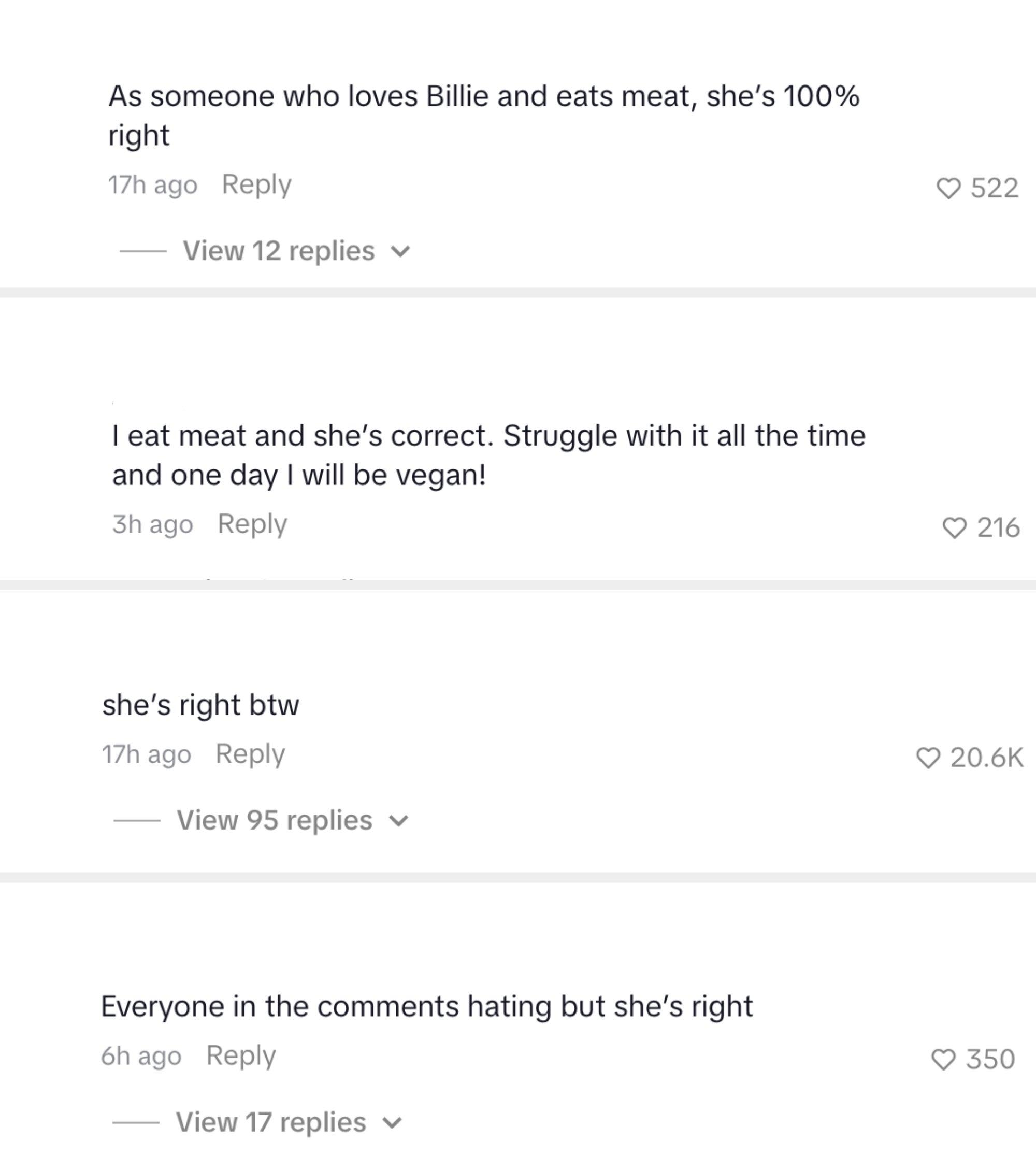Click the "17h ago" timestamp on the Billie comment
This screenshot has height=1170, width=1036.
tap(152, 185)
